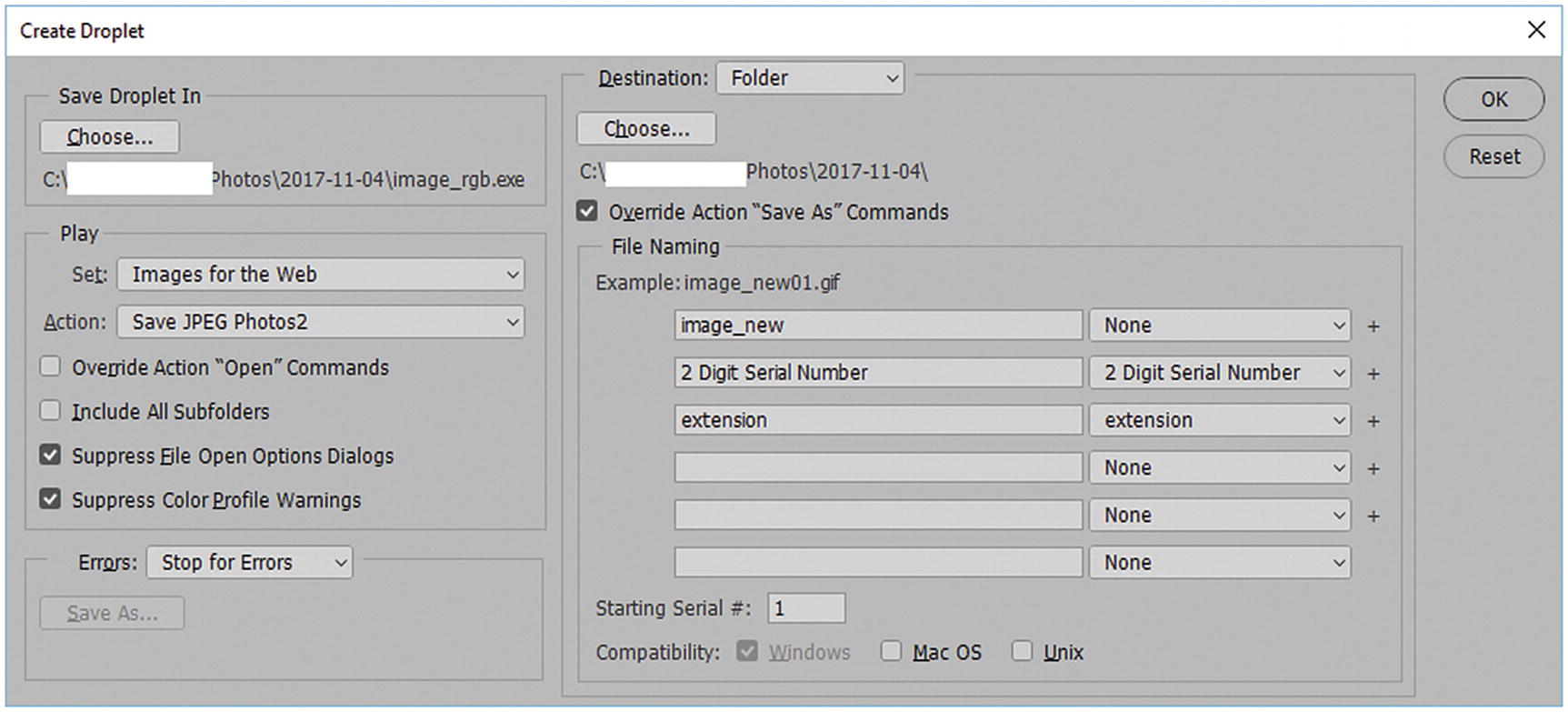This screenshot has width=1568, height=712.
Task: Click Choose under Save Droplet In
Action: (110, 137)
